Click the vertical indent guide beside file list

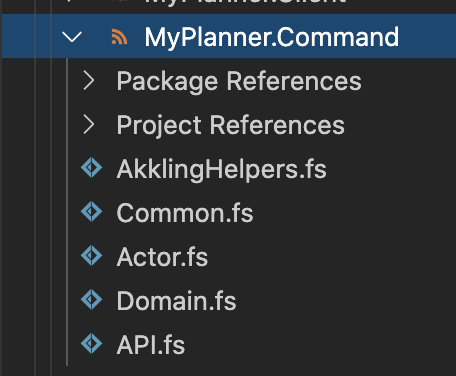pyautogui.click(x=67, y=212)
